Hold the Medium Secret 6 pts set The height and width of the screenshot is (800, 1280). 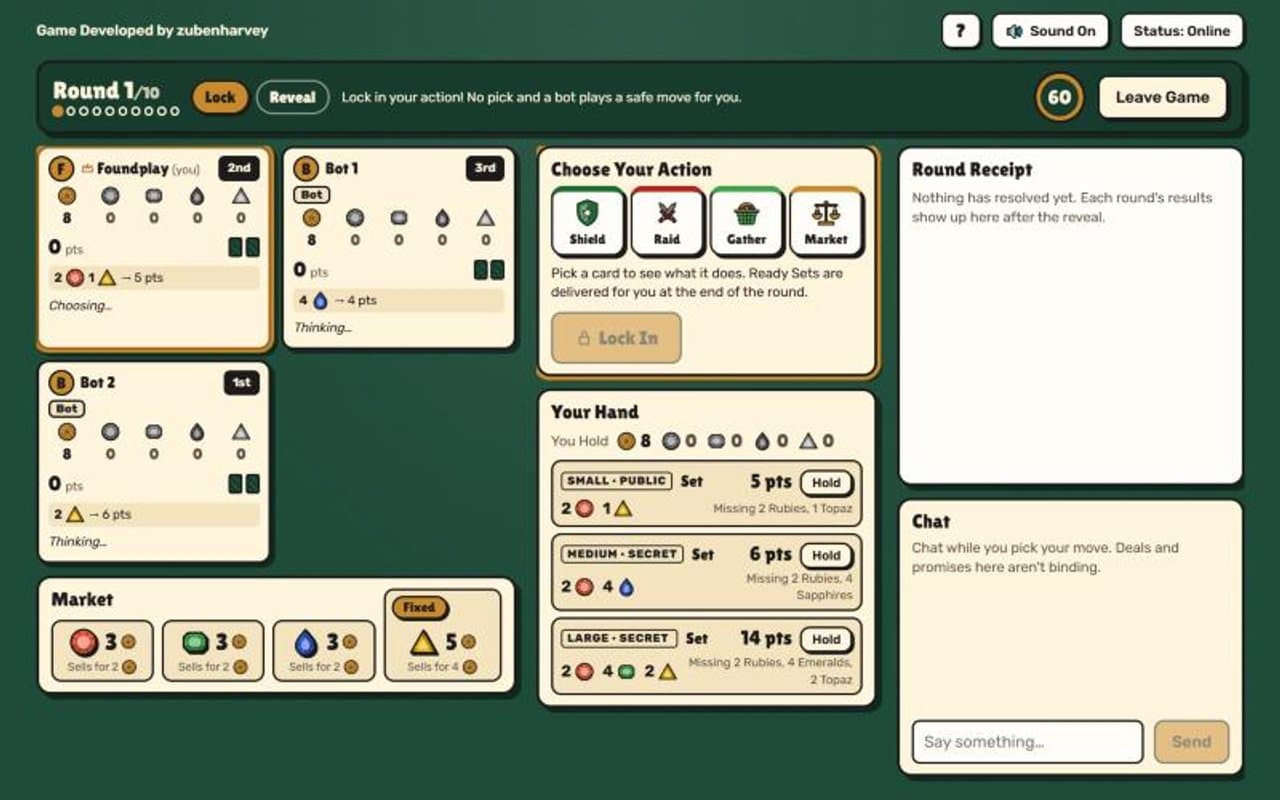tap(826, 556)
